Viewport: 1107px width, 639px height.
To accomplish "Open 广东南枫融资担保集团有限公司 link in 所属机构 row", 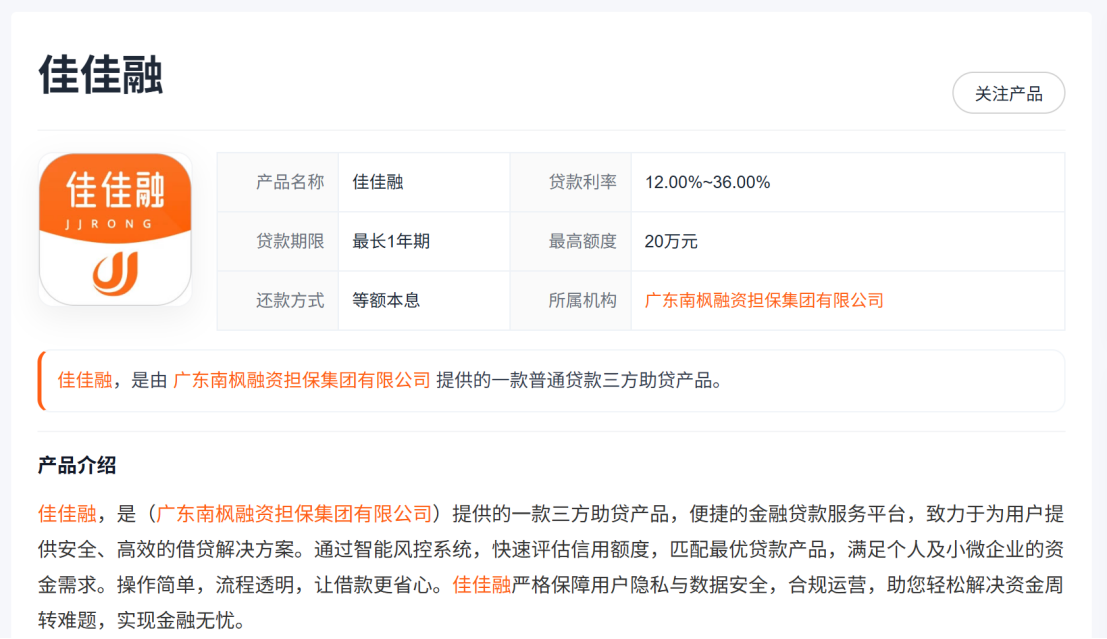I will click(764, 301).
